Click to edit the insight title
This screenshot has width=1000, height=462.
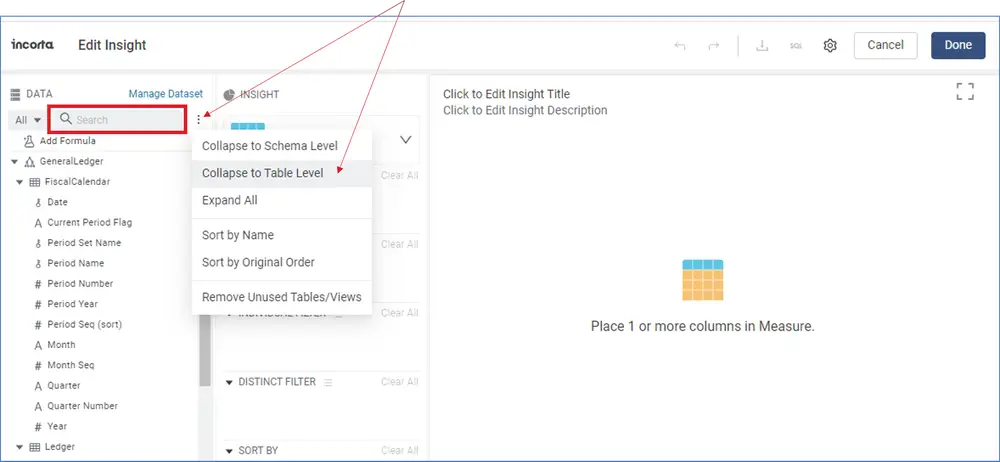[x=506, y=94]
